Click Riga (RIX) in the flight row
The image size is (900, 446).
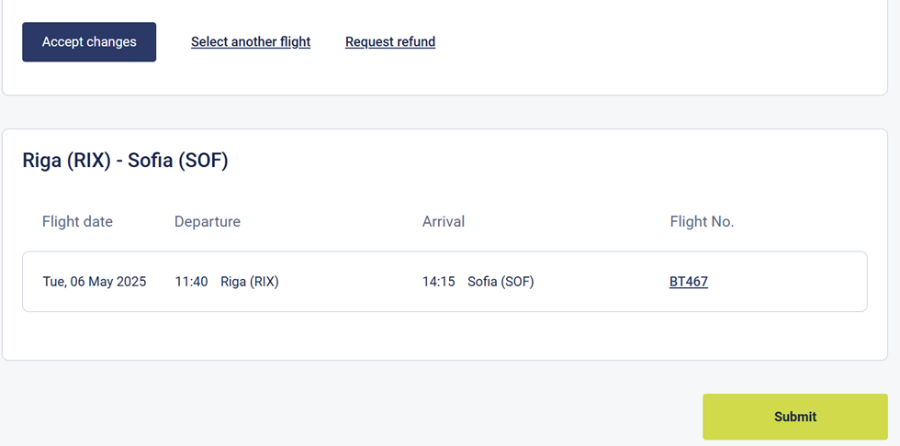250,282
